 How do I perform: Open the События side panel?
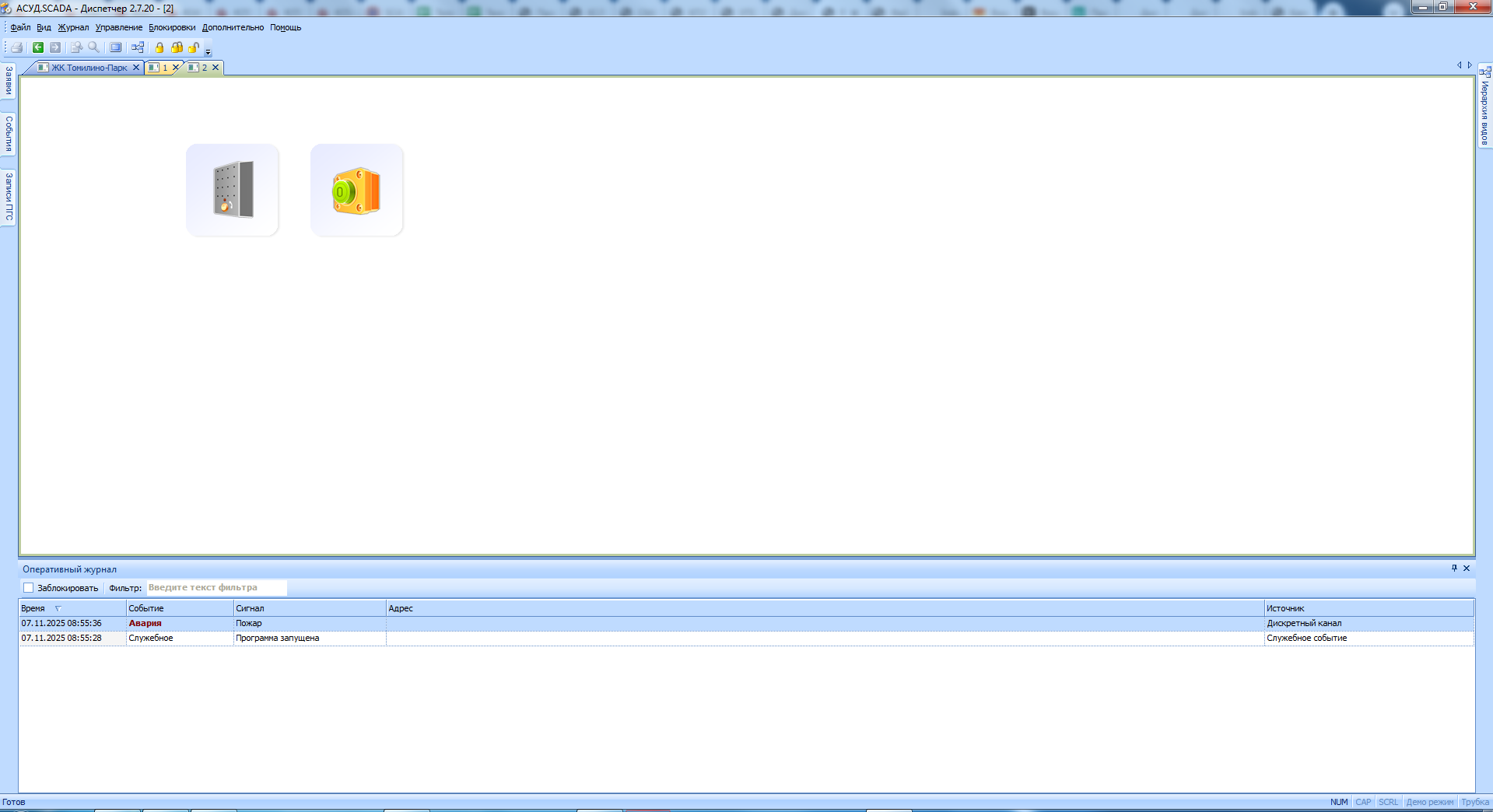click(9, 134)
